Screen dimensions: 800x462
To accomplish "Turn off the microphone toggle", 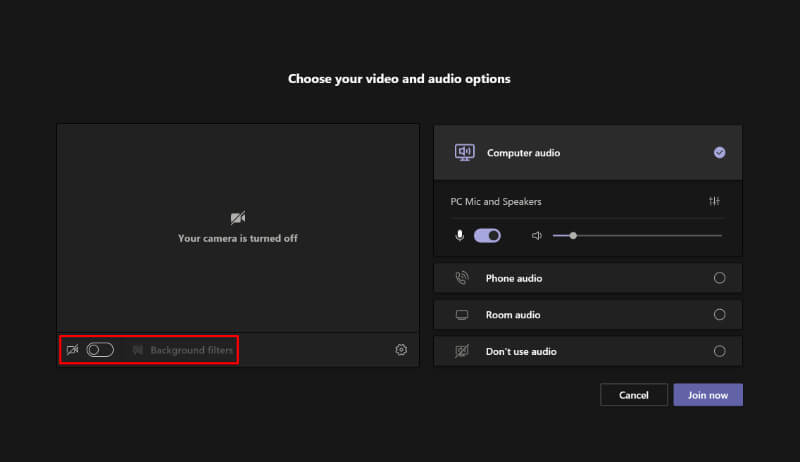I will pyautogui.click(x=487, y=235).
